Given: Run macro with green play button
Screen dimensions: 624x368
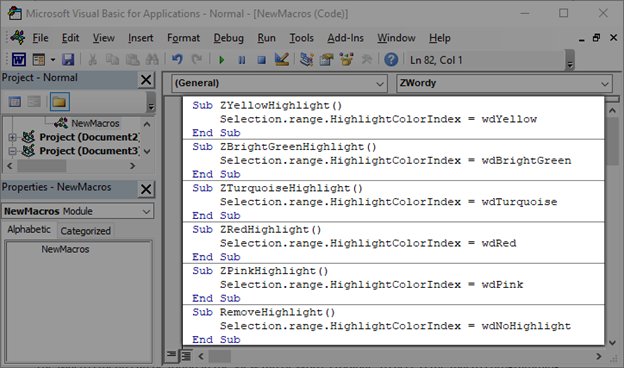Looking at the screenshot, I should 222,60.
